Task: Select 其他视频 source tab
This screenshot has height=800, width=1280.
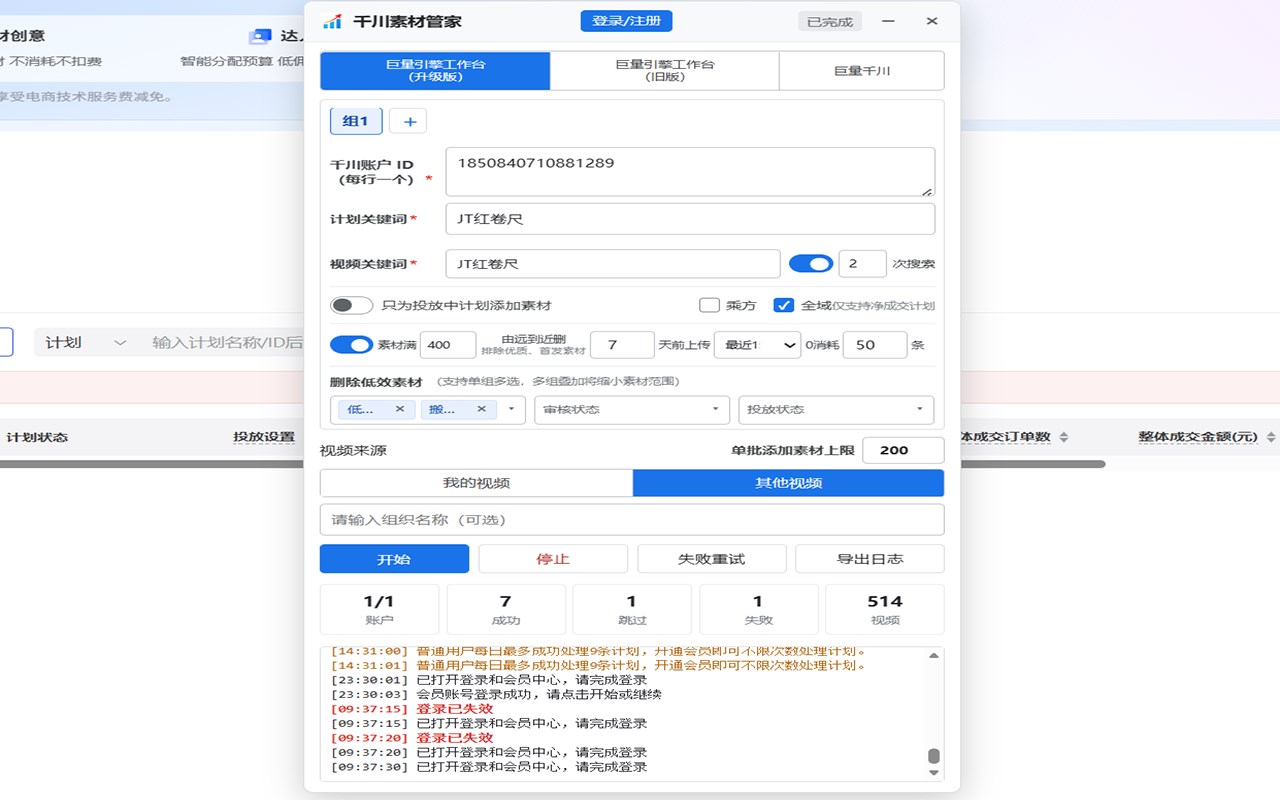Action: tap(789, 483)
